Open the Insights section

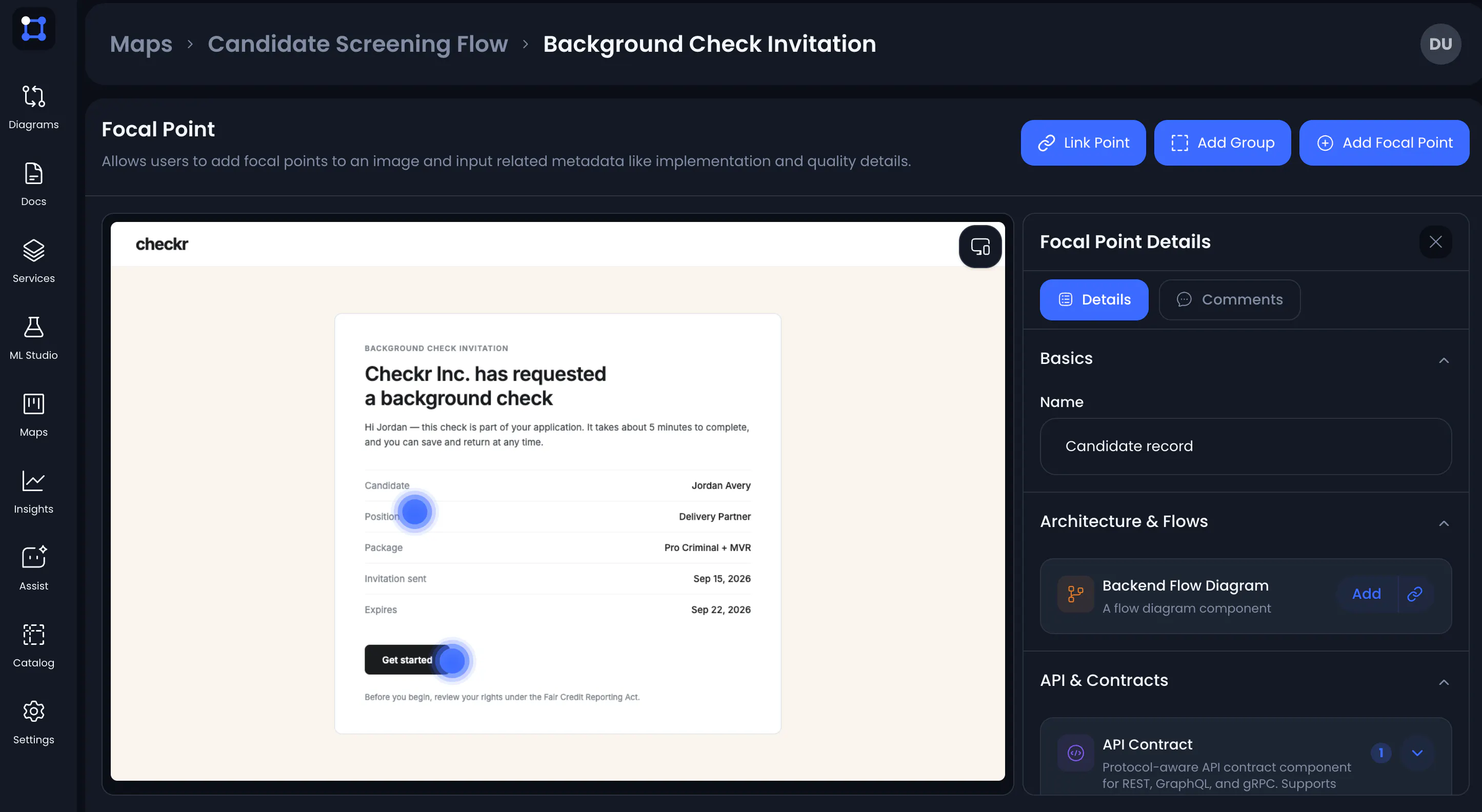coord(33,492)
